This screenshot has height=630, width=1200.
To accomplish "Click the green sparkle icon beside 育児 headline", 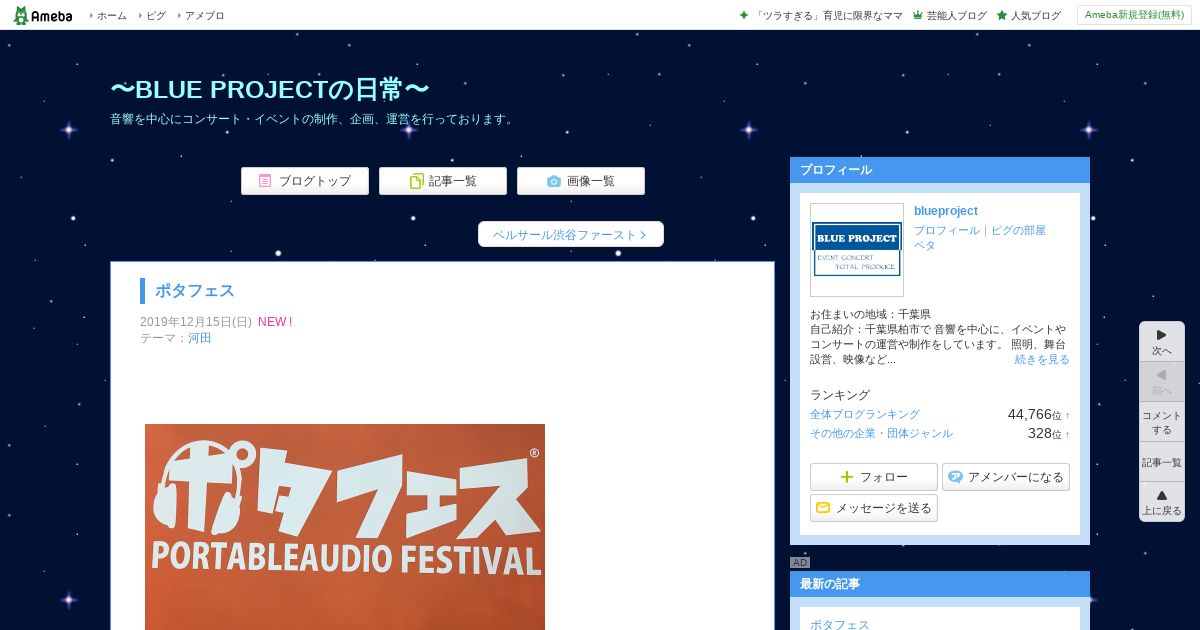I will (744, 15).
